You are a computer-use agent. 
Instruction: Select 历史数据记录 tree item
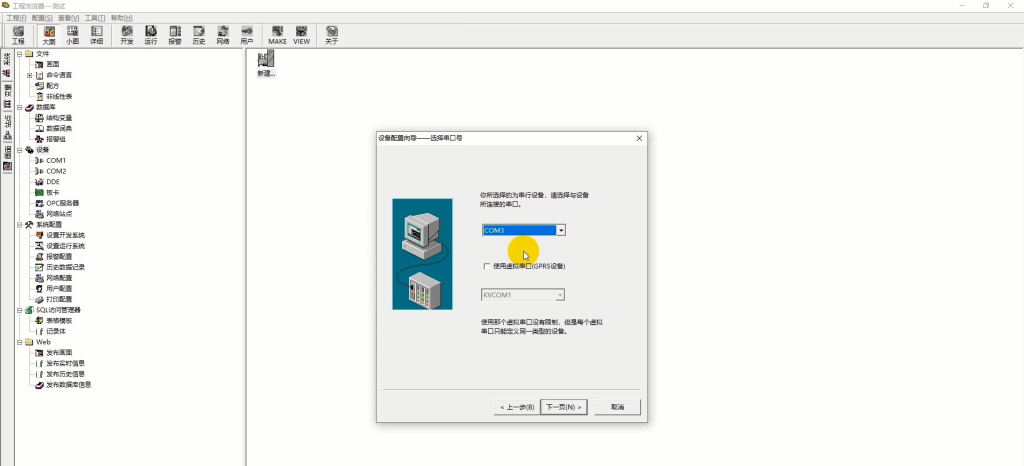(66, 267)
